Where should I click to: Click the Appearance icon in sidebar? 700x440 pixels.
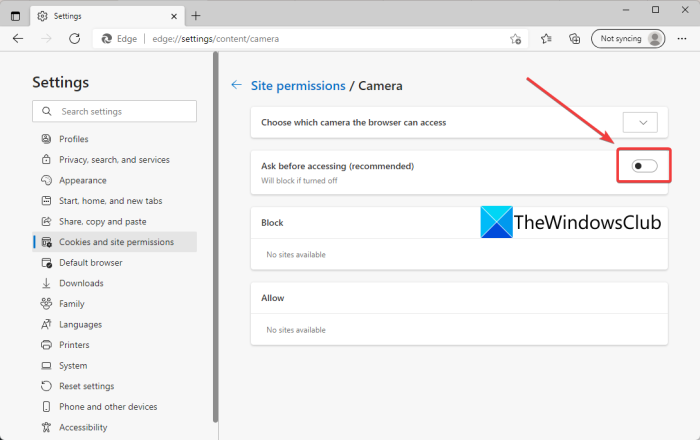(x=46, y=180)
